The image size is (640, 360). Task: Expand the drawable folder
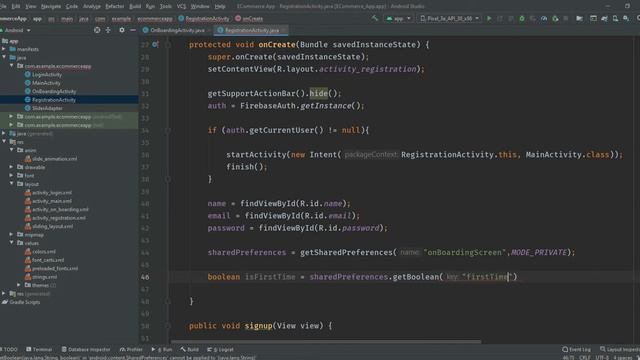click(11, 167)
